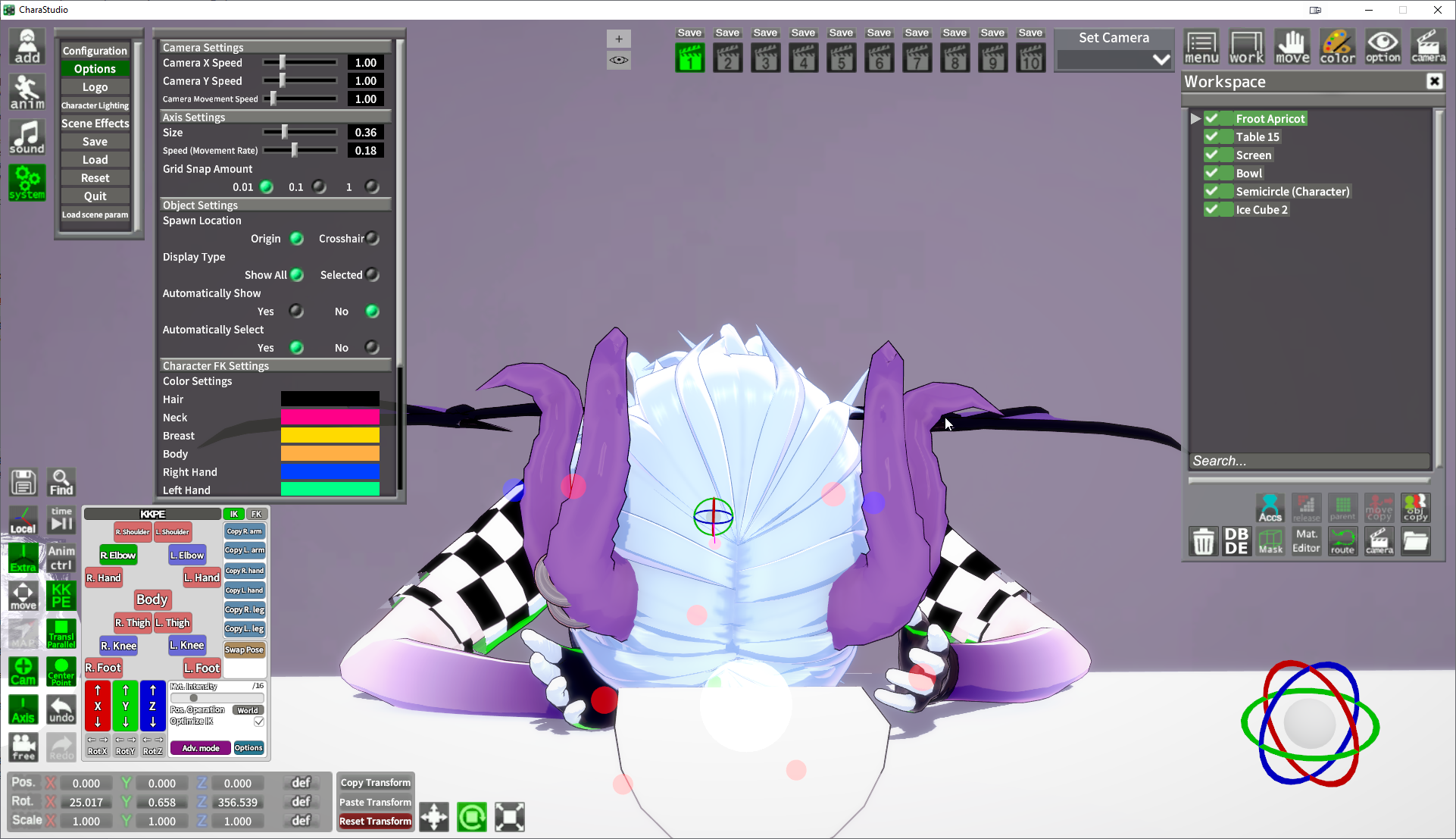Open the Mat. Editor button
This screenshot has width=1456, height=839.
1306,541
